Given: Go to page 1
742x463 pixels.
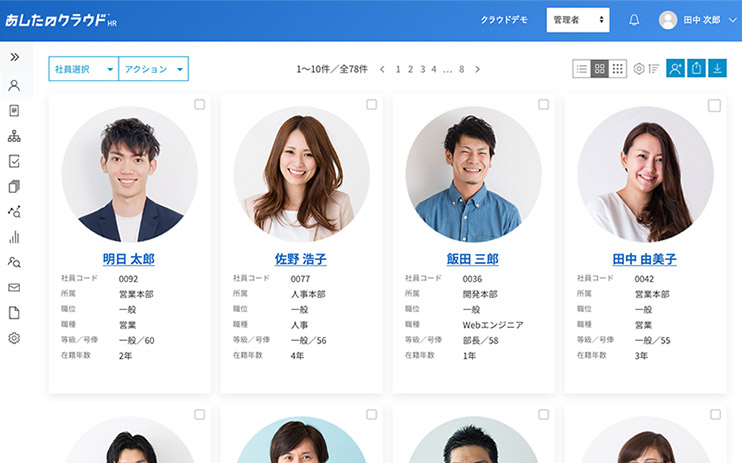Looking at the screenshot, I should (398, 69).
